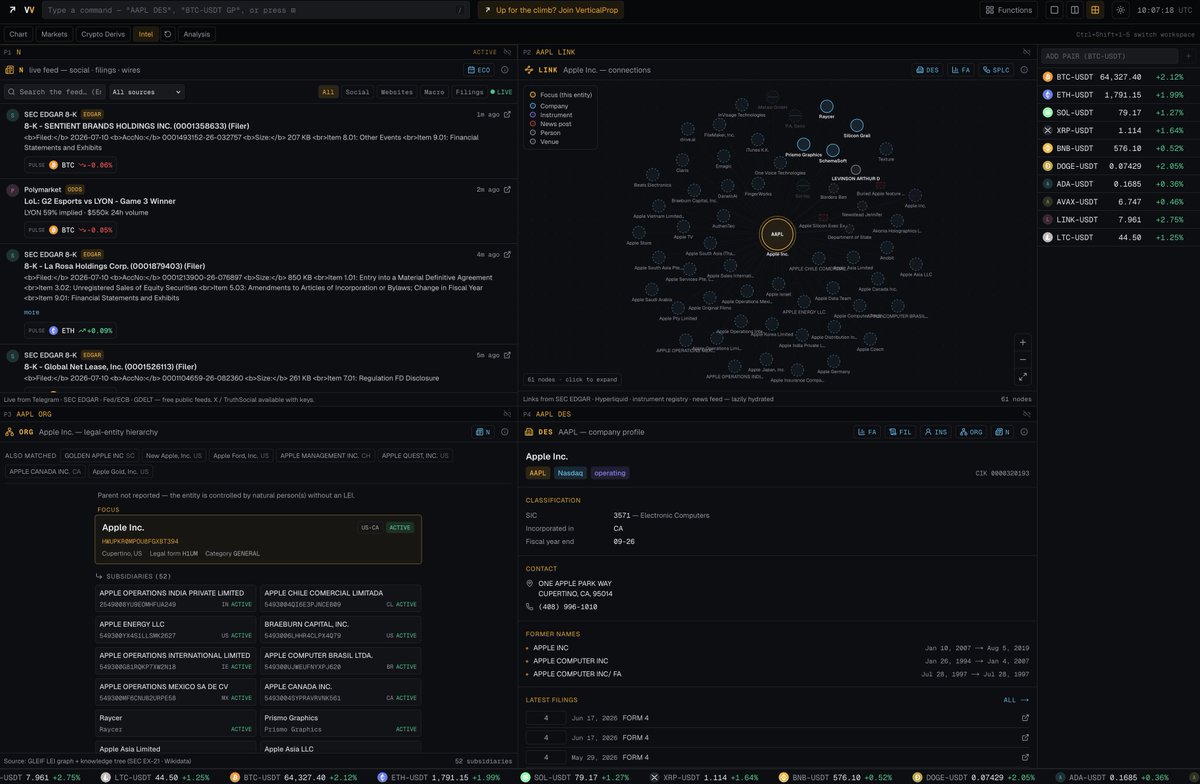Open the Functions menu
Screen dimensions: 1200x784
point(1009,10)
